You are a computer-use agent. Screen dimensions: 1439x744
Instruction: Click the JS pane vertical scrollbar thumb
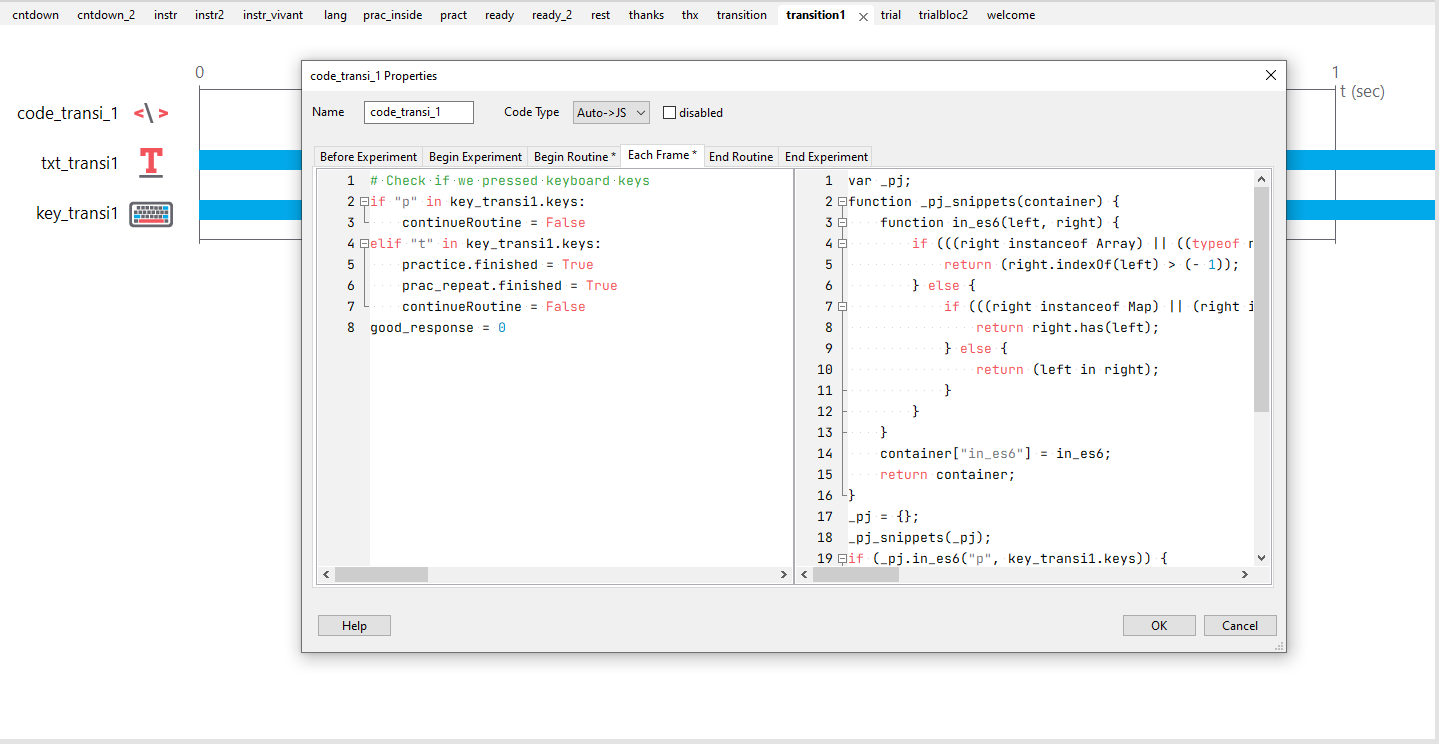point(1261,299)
